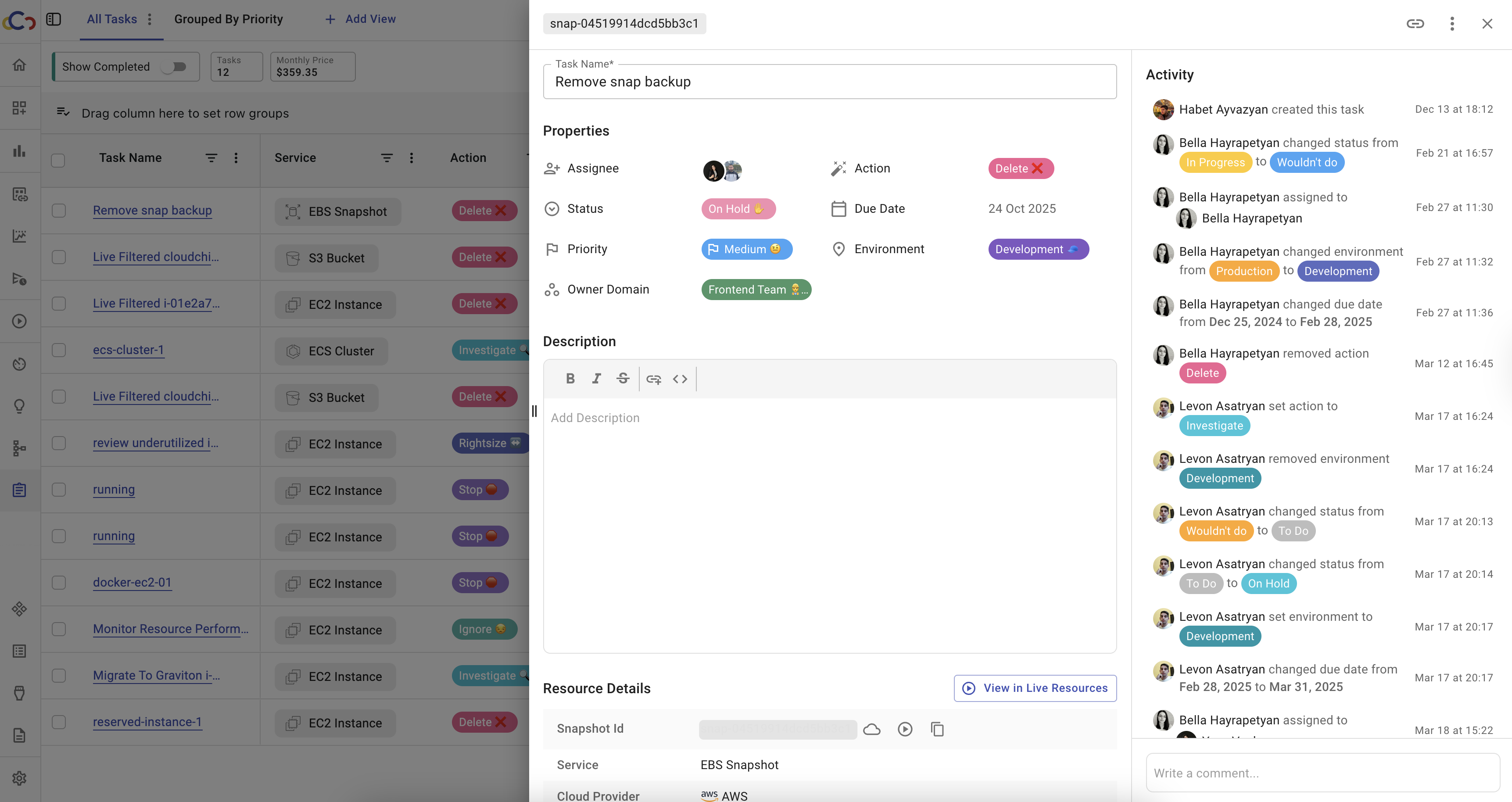Toggle the Show Completed switch

(174, 67)
